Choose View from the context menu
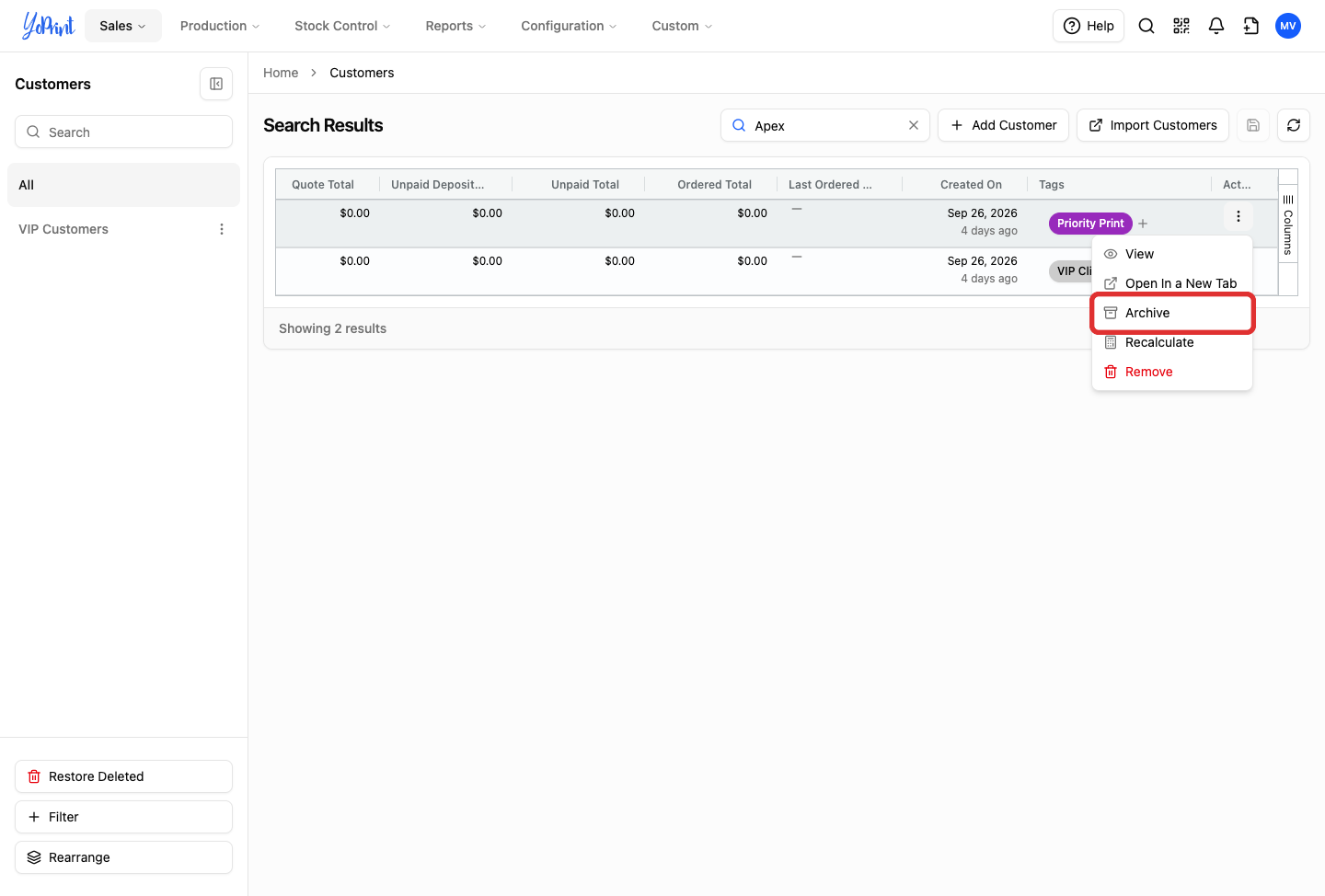This screenshot has height=896, width=1325. coord(1172,254)
